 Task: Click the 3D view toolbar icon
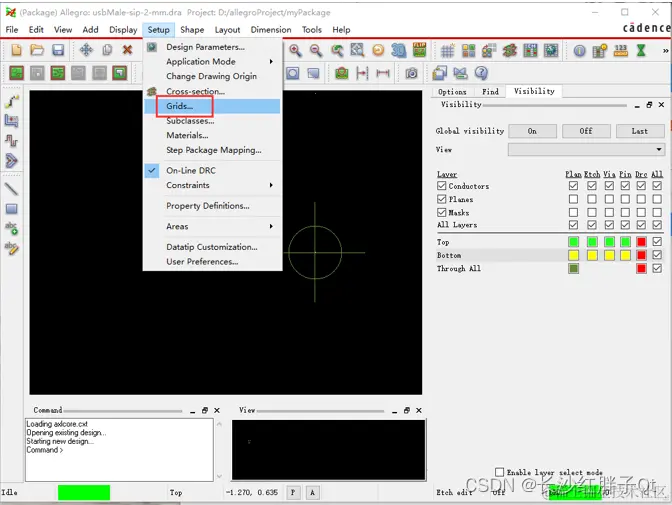(x=399, y=51)
